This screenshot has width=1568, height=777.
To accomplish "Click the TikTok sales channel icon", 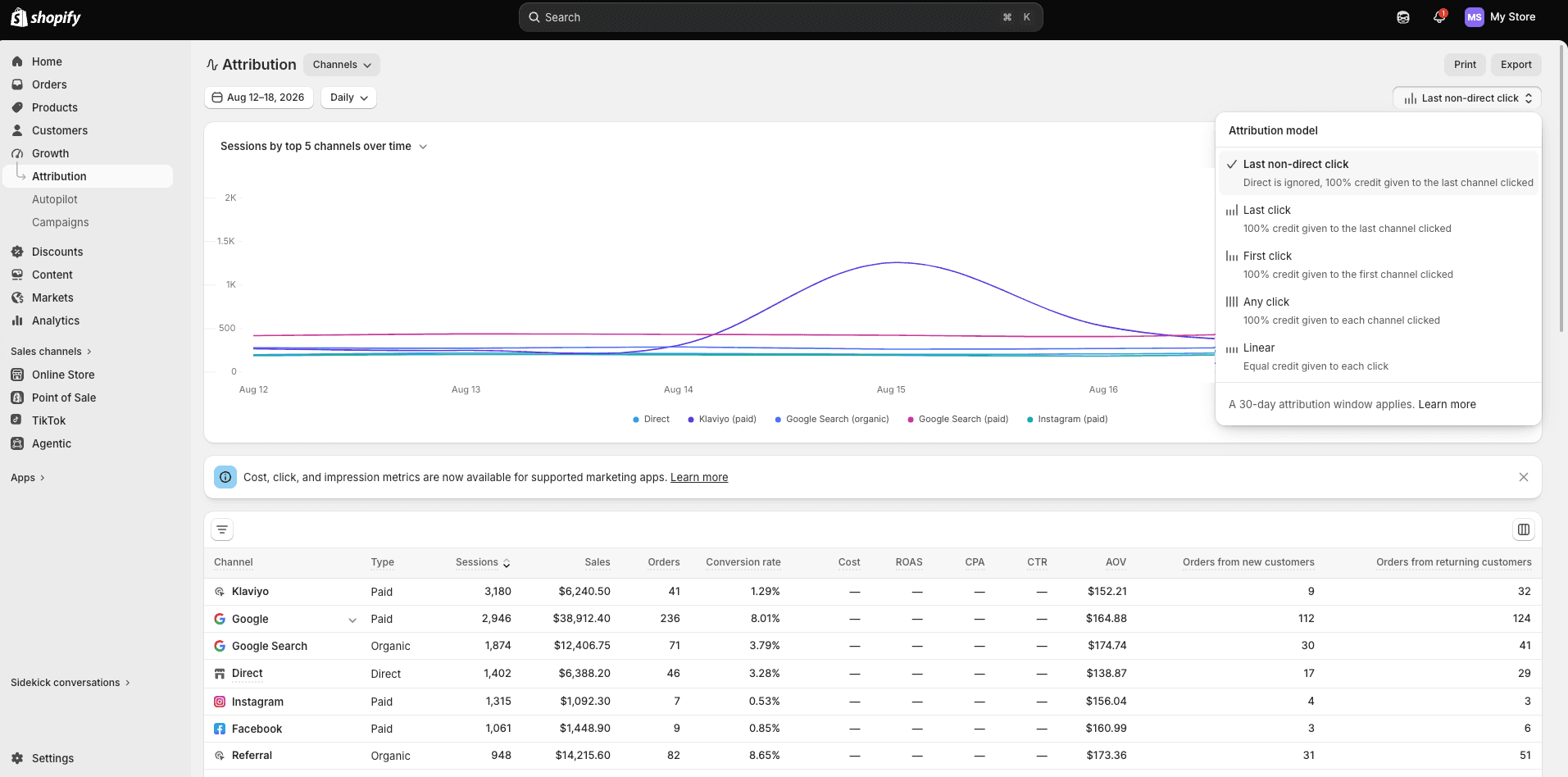I will pos(17,420).
